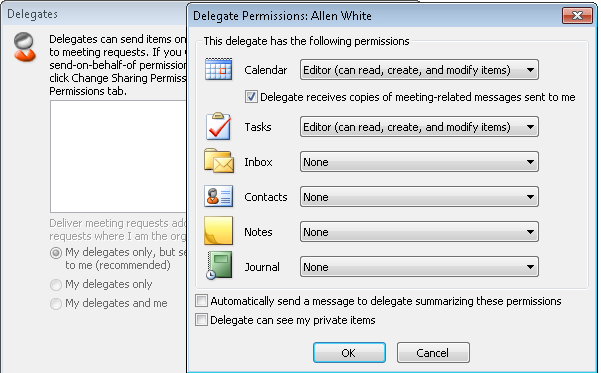
Task: Uncheck delegate receives meeting-related message copies
Action: pos(251,97)
